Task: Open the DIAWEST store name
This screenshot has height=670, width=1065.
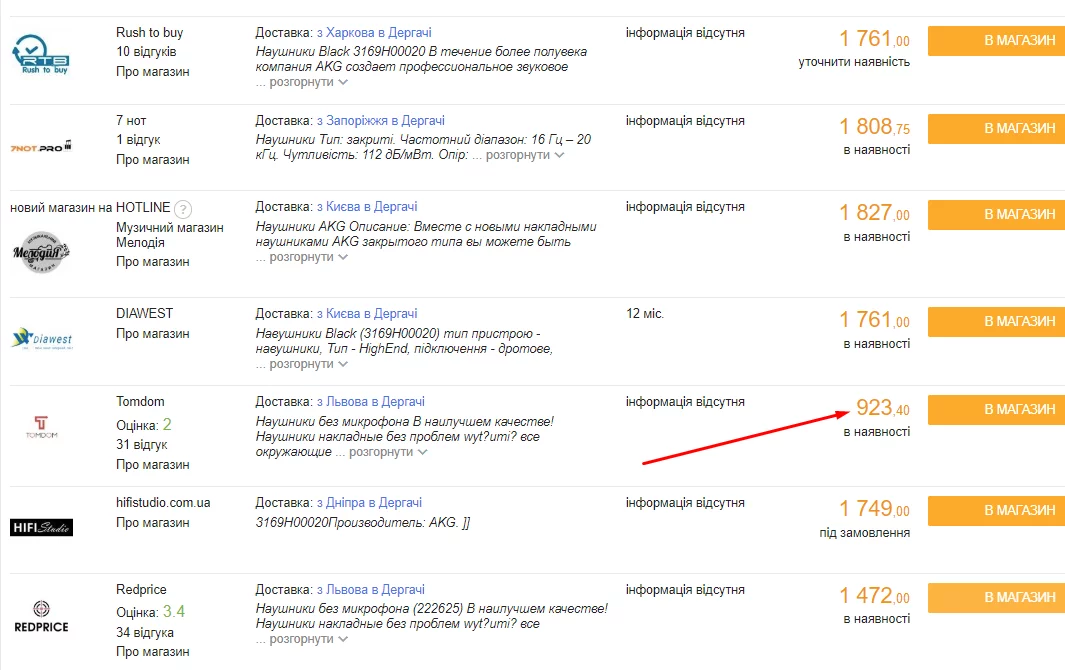Action: [x=145, y=313]
